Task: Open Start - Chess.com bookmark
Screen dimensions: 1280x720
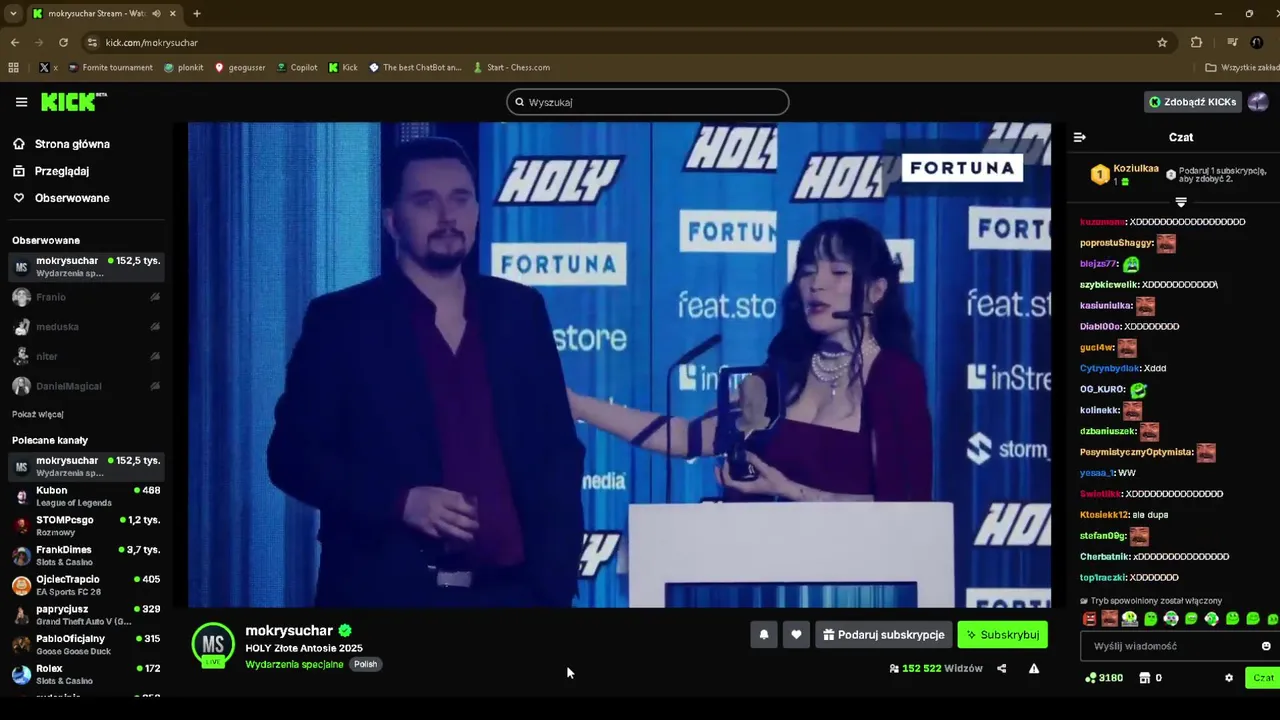Action: [511, 67]
